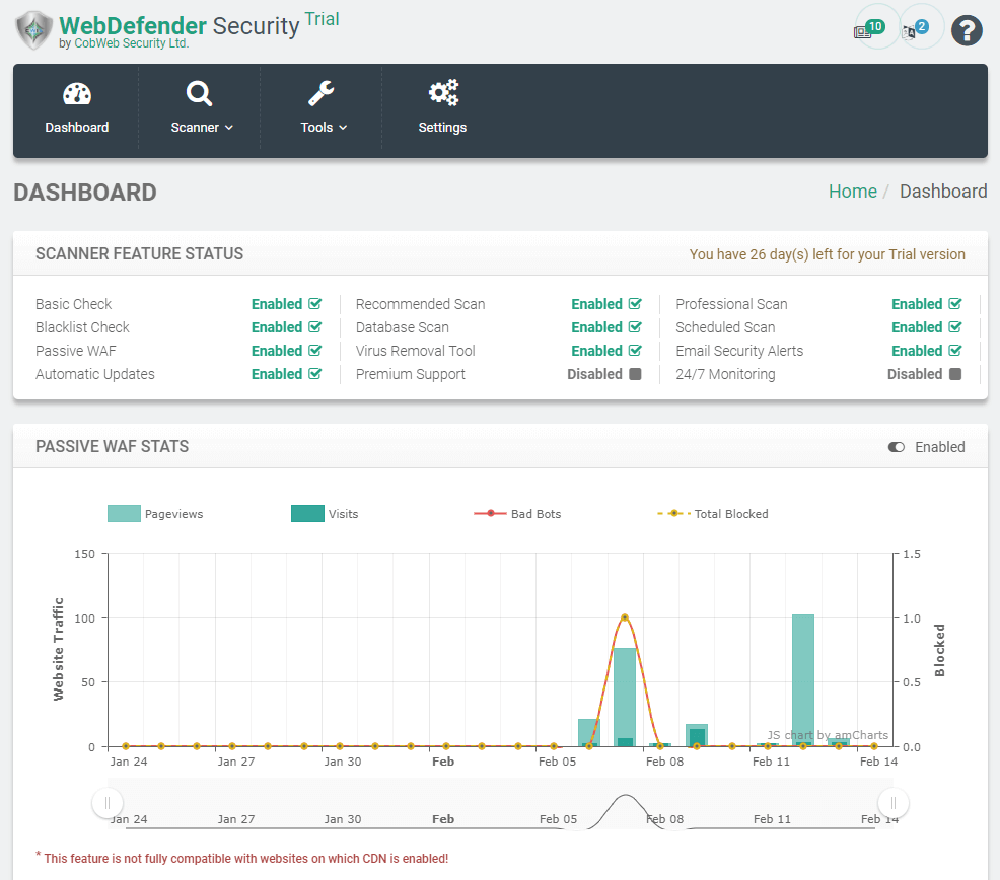The height and width of the screenshot is (880, 1000).
Task: Toggle the Total Blocked legend marker
Action: click(x=674, y=513)
